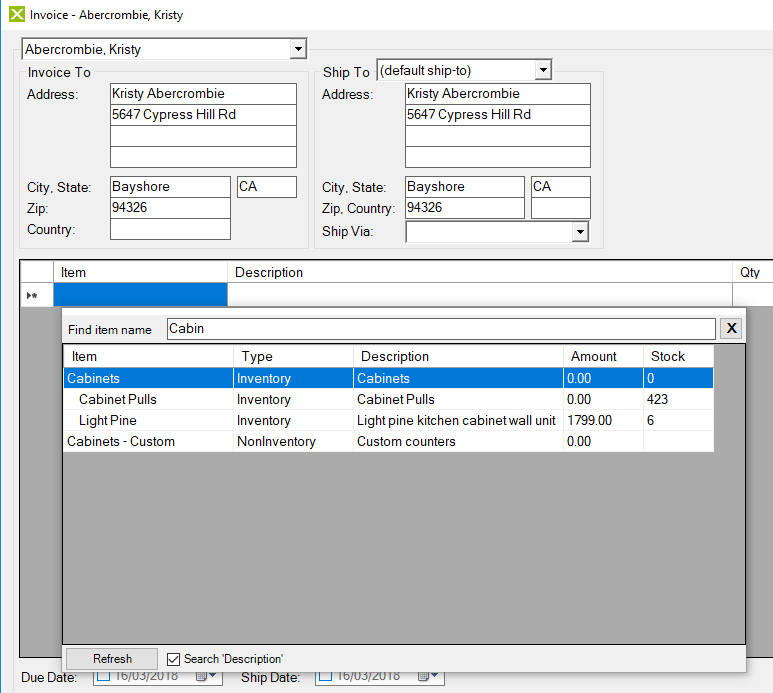The width and height of the screenshot is (773, 693).
Task: Open the Due Date calendar dropdown
Action: (x=207, y=676)
